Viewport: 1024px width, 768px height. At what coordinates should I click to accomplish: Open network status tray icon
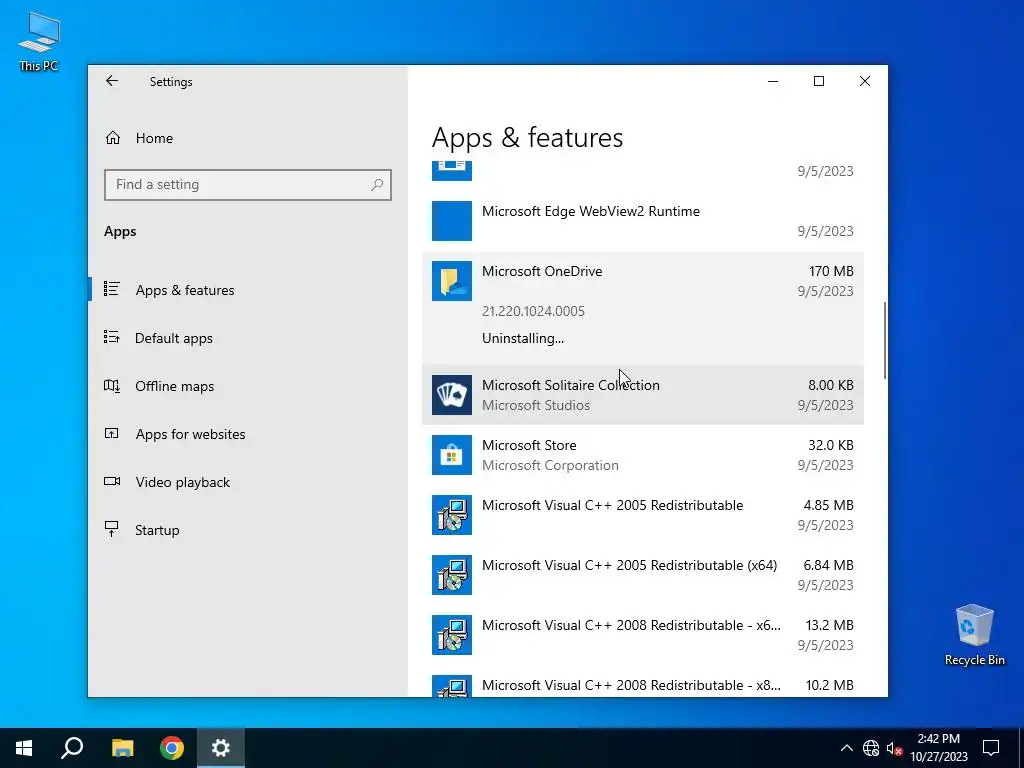(871, 748)
